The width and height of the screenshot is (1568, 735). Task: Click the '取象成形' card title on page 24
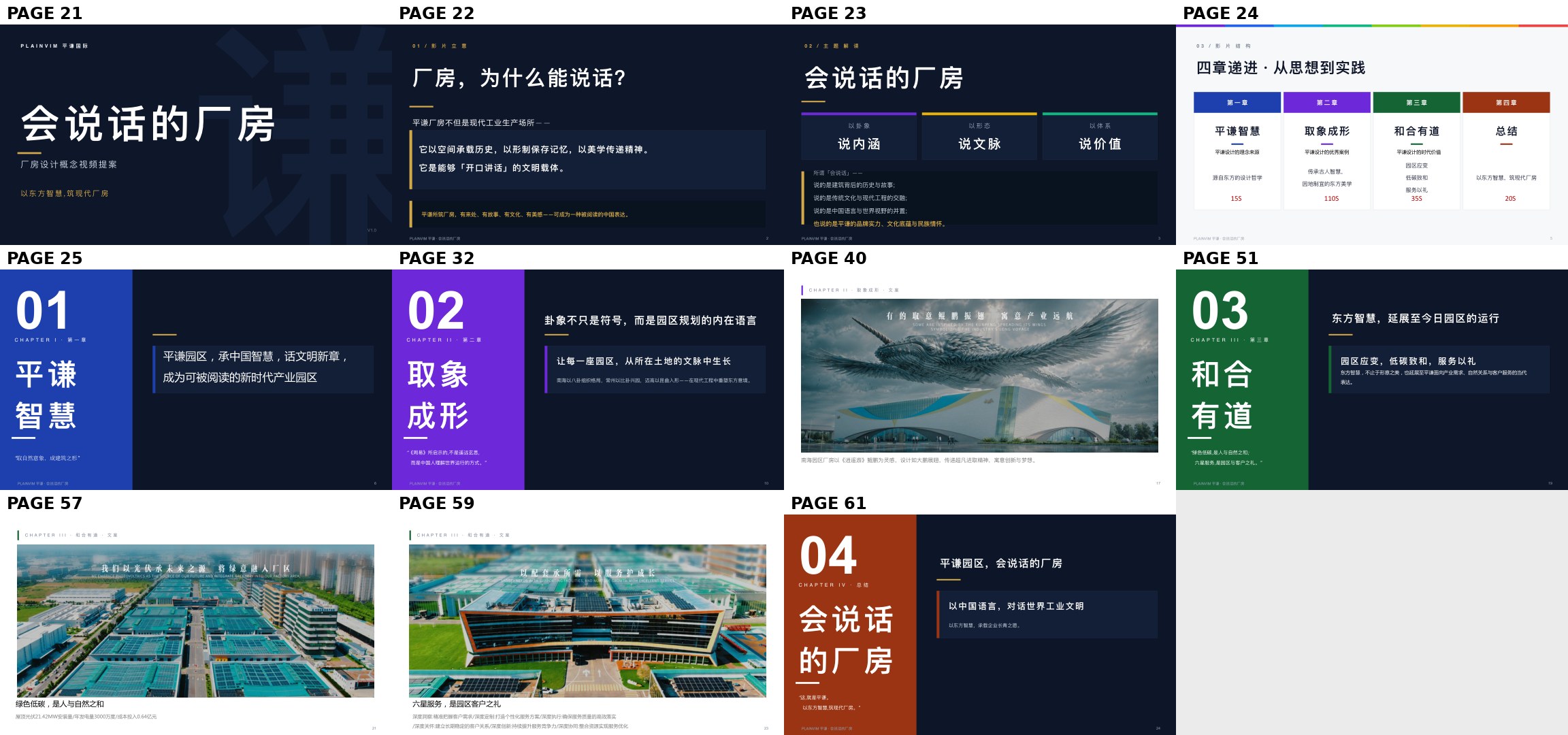point(1327,131)
